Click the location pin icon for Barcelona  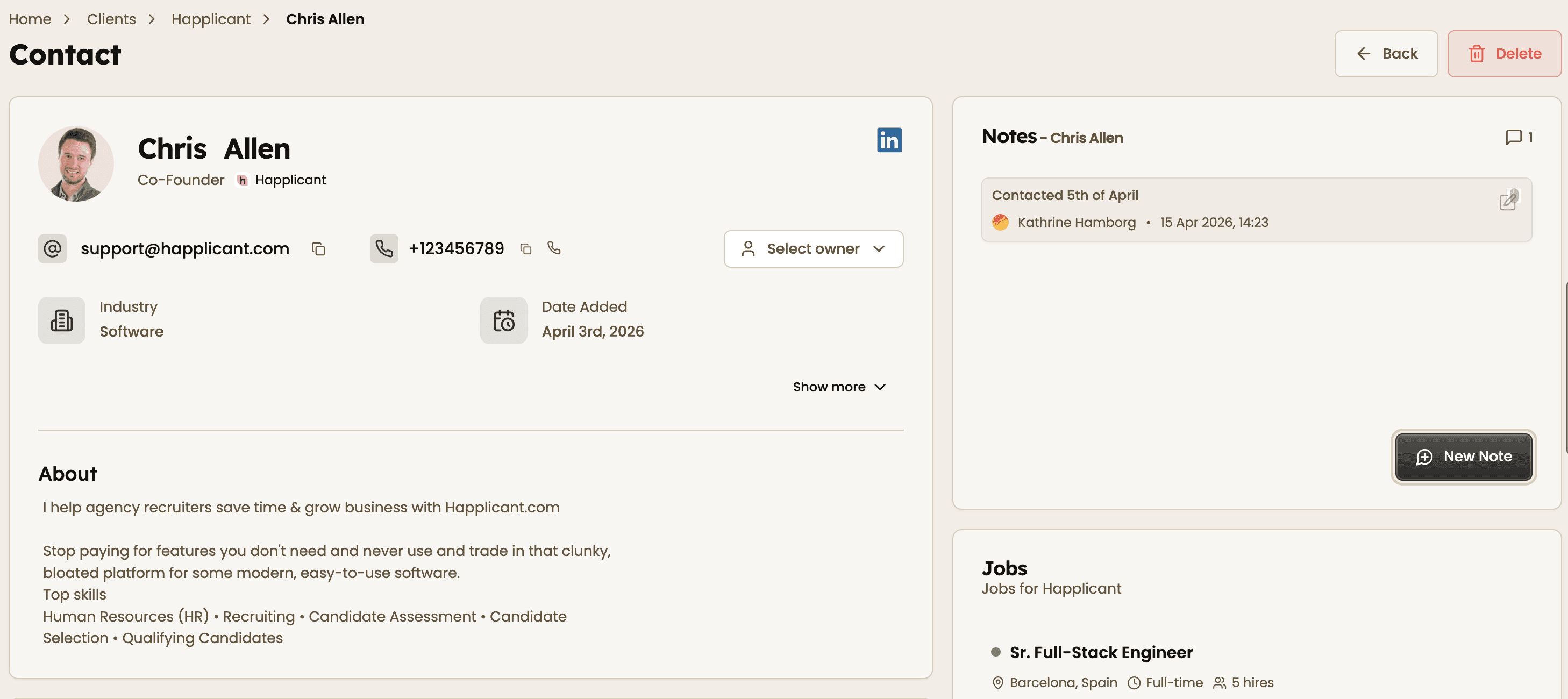point(997,682)
